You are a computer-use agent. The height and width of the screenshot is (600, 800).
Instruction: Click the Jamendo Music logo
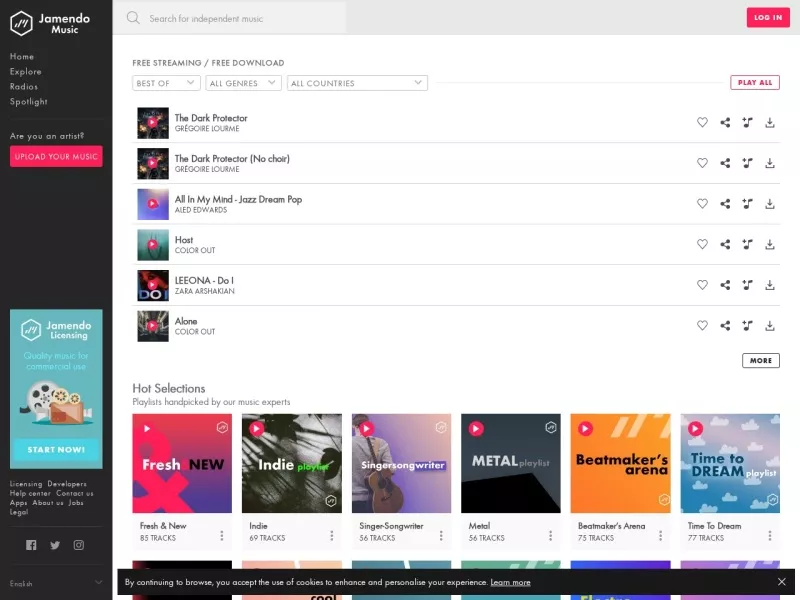[50, 23]
